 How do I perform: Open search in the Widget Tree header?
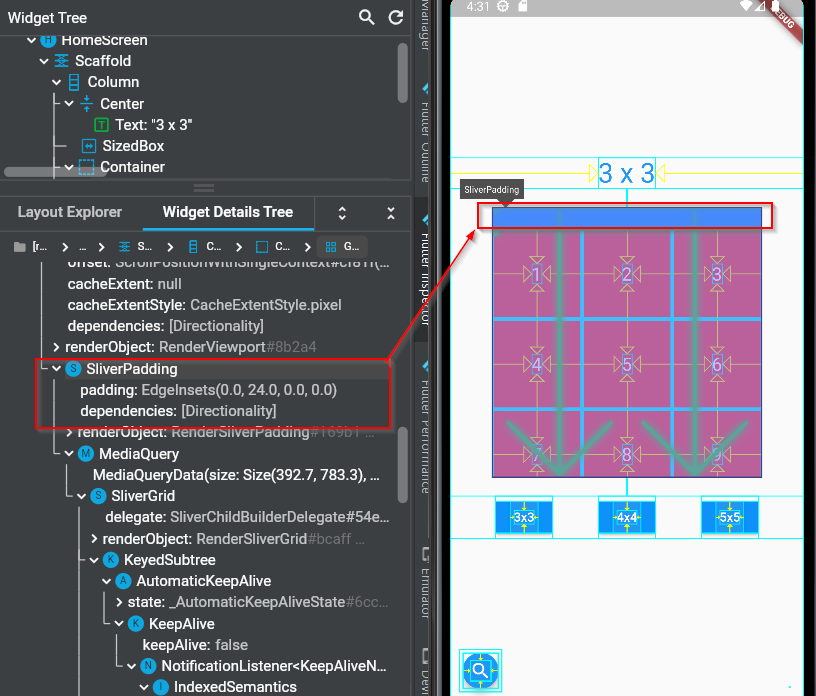click(366, 18)
